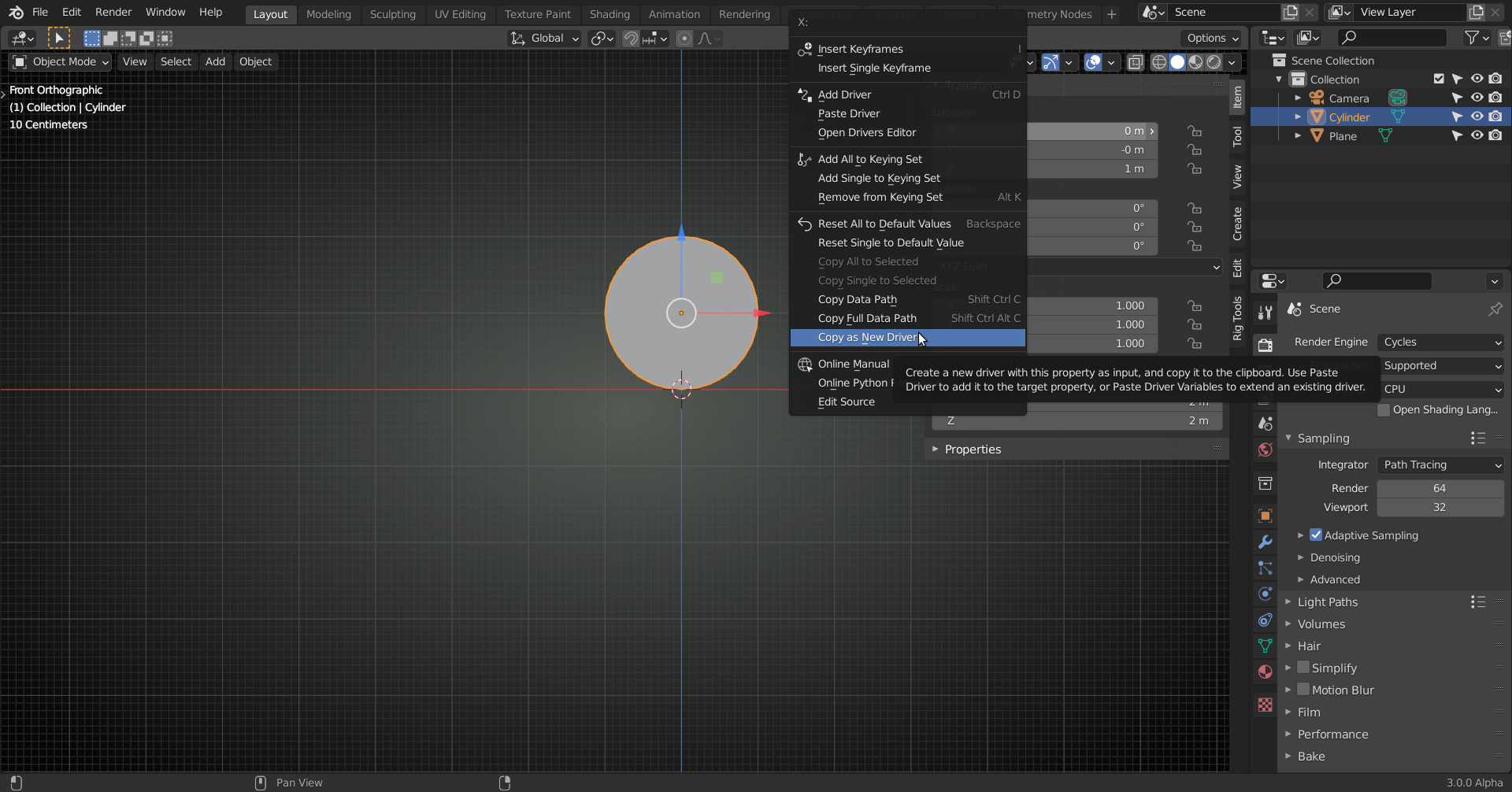Expand the Cylinder item in outliner

pyautogui.click(x=1298, y=117)
